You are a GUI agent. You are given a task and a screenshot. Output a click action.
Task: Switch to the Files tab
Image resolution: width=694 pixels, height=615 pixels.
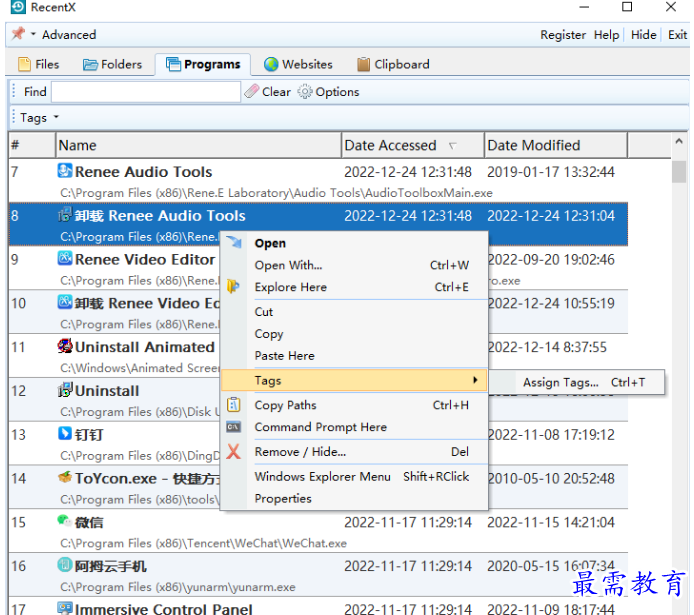click(x=39, y=65)
